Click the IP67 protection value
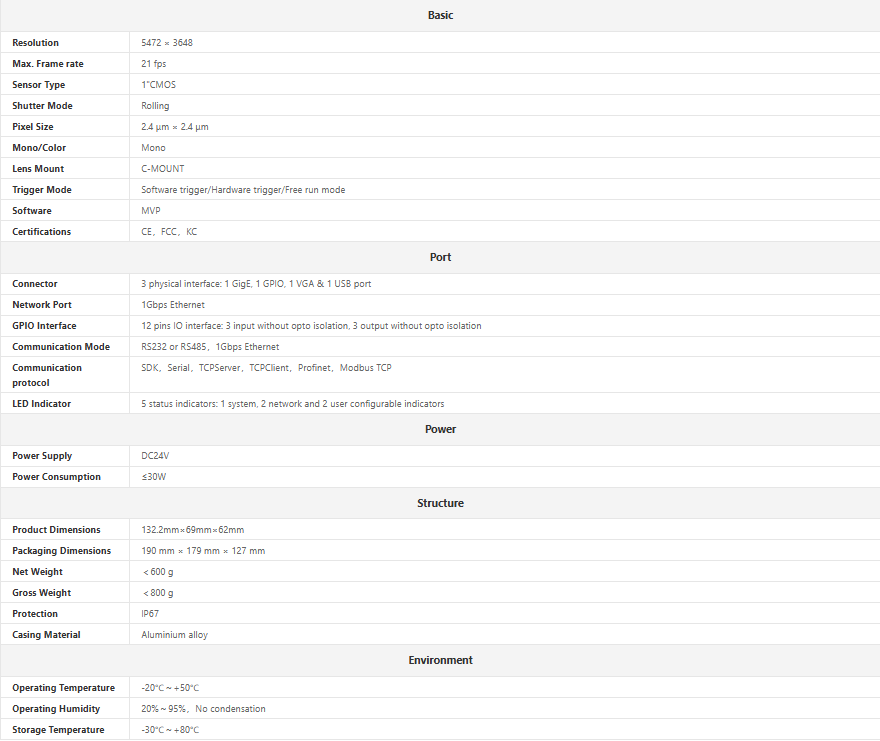Screen dimensions: 880x741 click(150, 614)
